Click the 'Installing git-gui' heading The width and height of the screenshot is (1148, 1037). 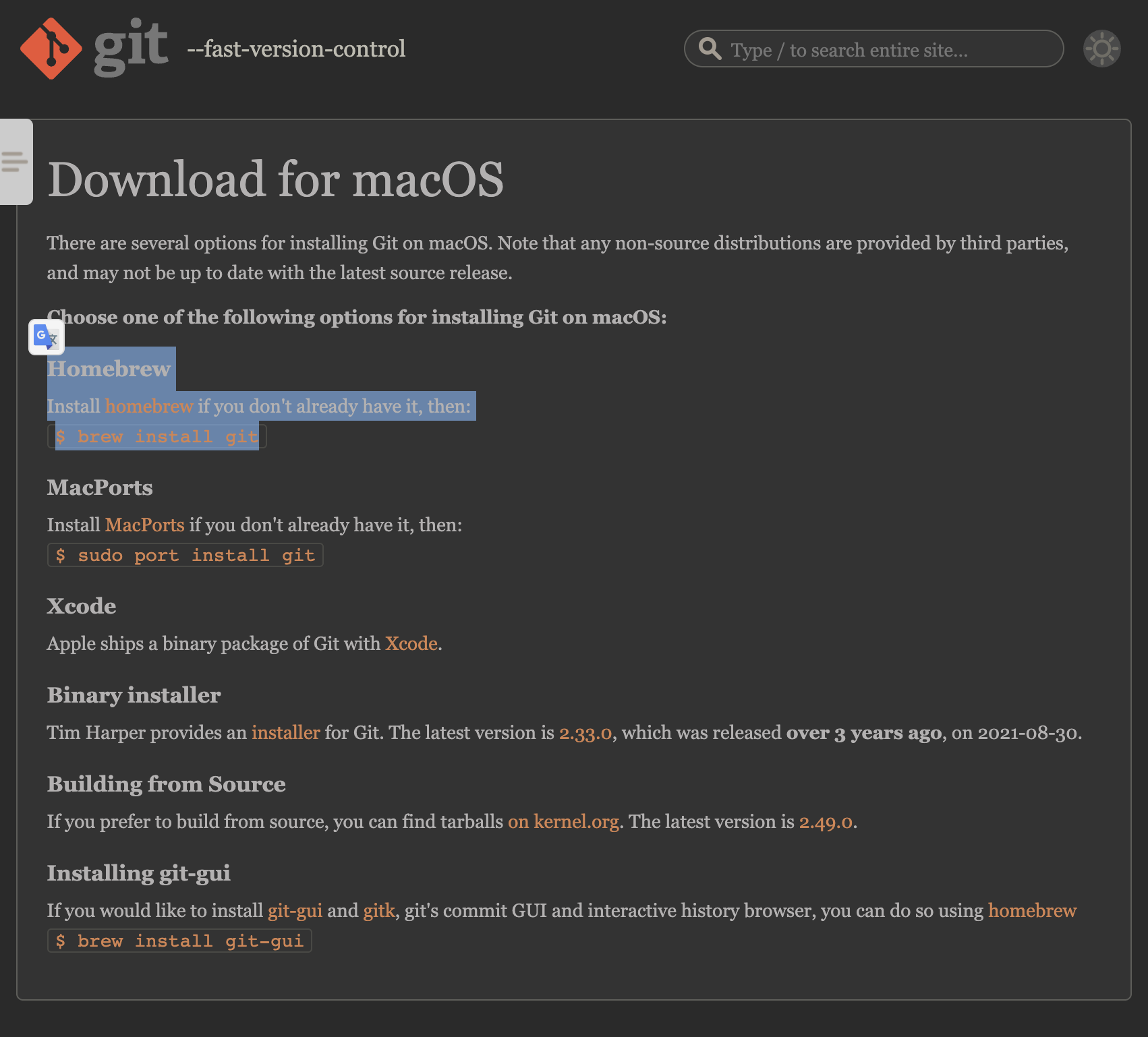click(x=138, y=873)
